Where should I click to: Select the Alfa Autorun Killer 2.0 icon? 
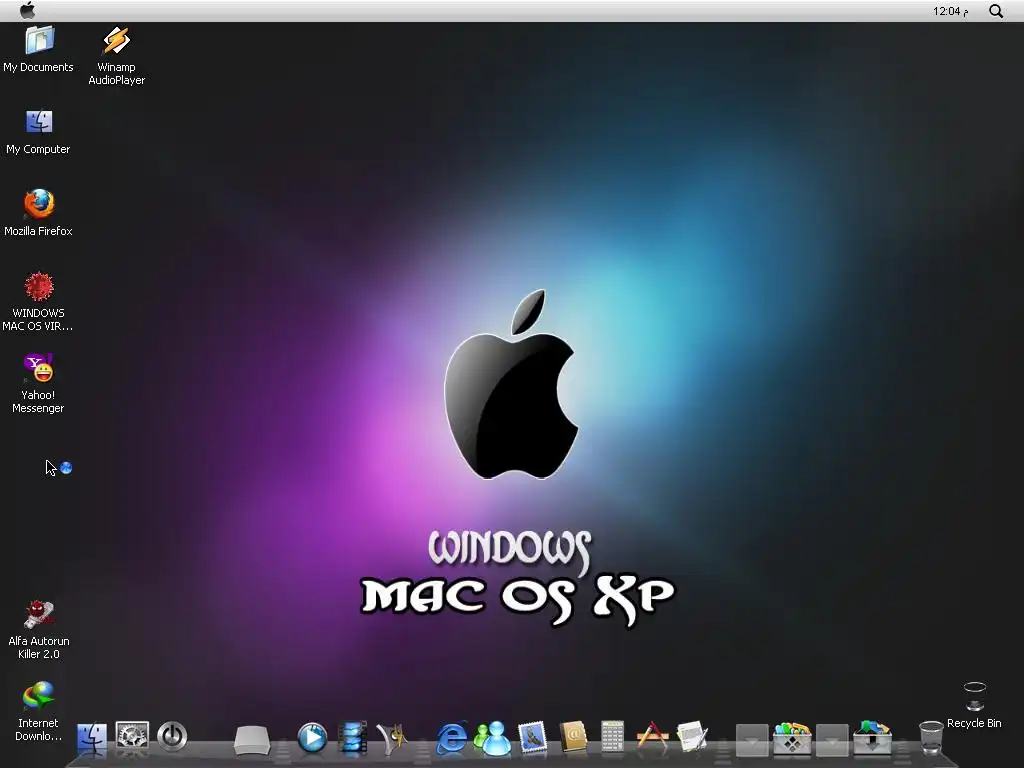39,630
